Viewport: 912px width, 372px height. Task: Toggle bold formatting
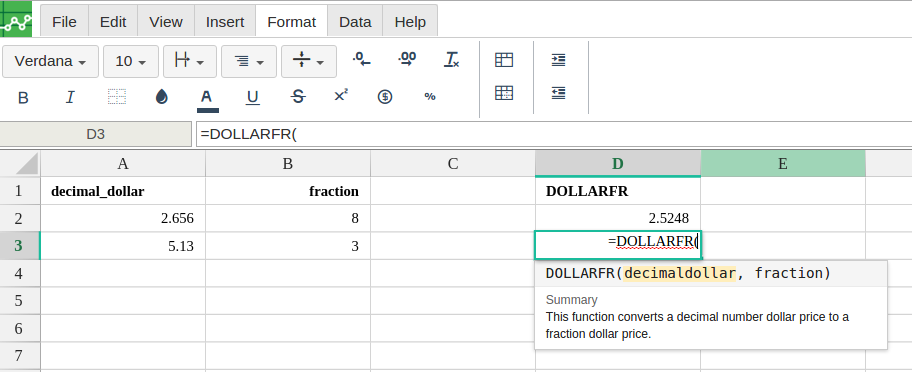pos(23,97)
